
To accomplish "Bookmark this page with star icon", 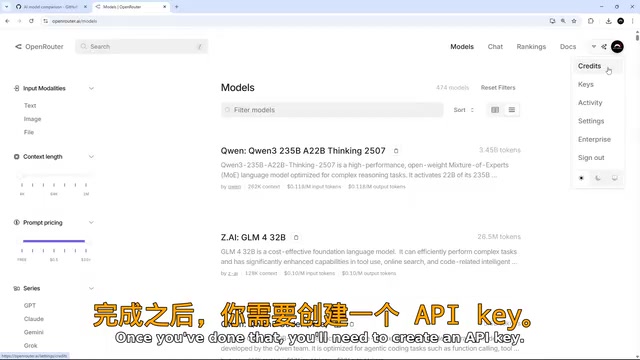I will (x=574, y=21).
